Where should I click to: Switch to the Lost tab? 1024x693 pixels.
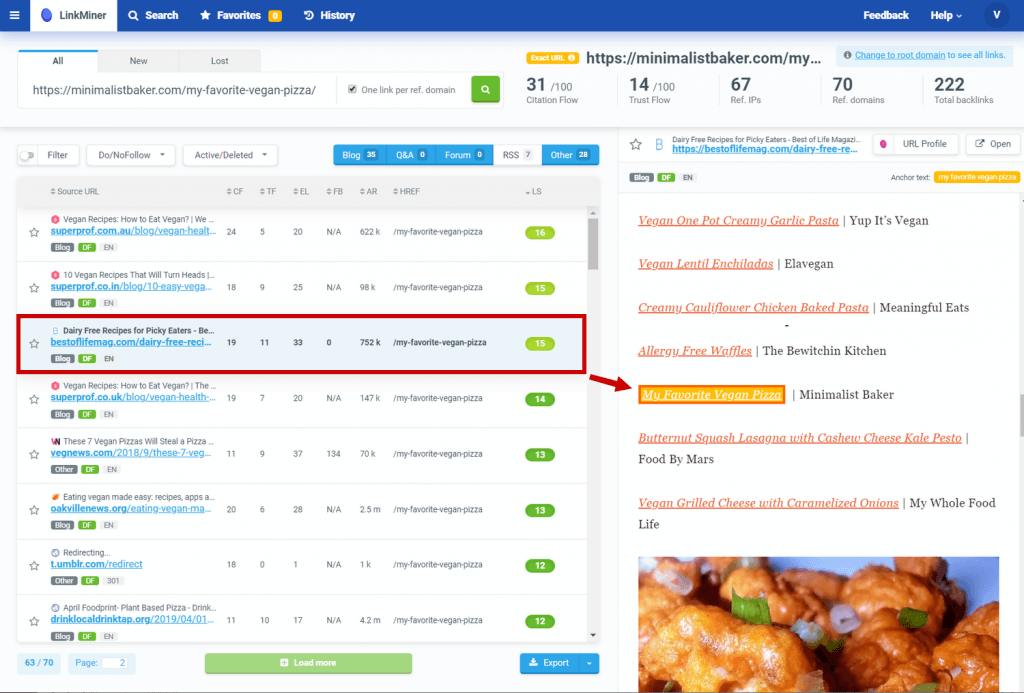pyautogui.click(x=219, y=61)
